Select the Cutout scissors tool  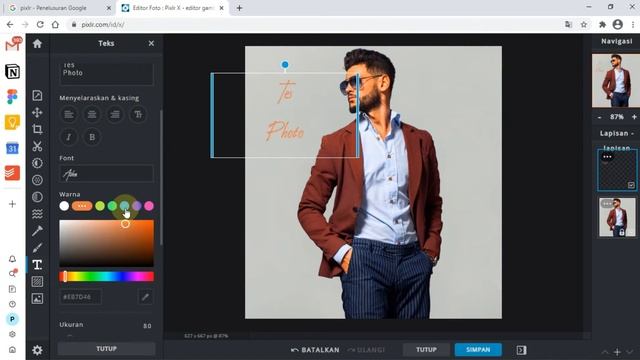pyautogui.click(x=37, y=146)
